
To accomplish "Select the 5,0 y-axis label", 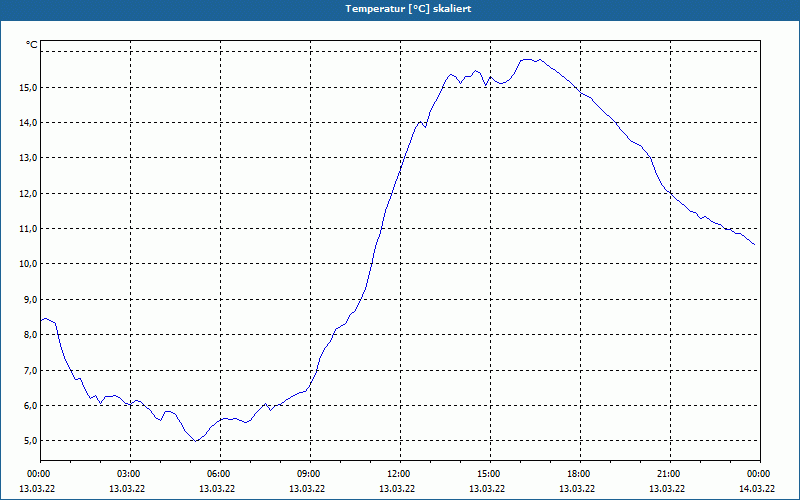I will point(31,441).
